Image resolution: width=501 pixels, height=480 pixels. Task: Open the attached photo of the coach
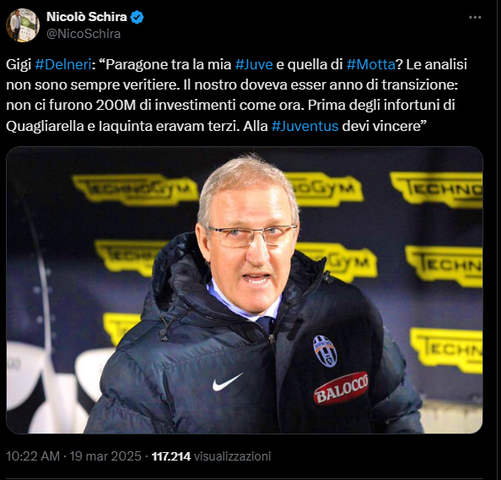[244, 290]
